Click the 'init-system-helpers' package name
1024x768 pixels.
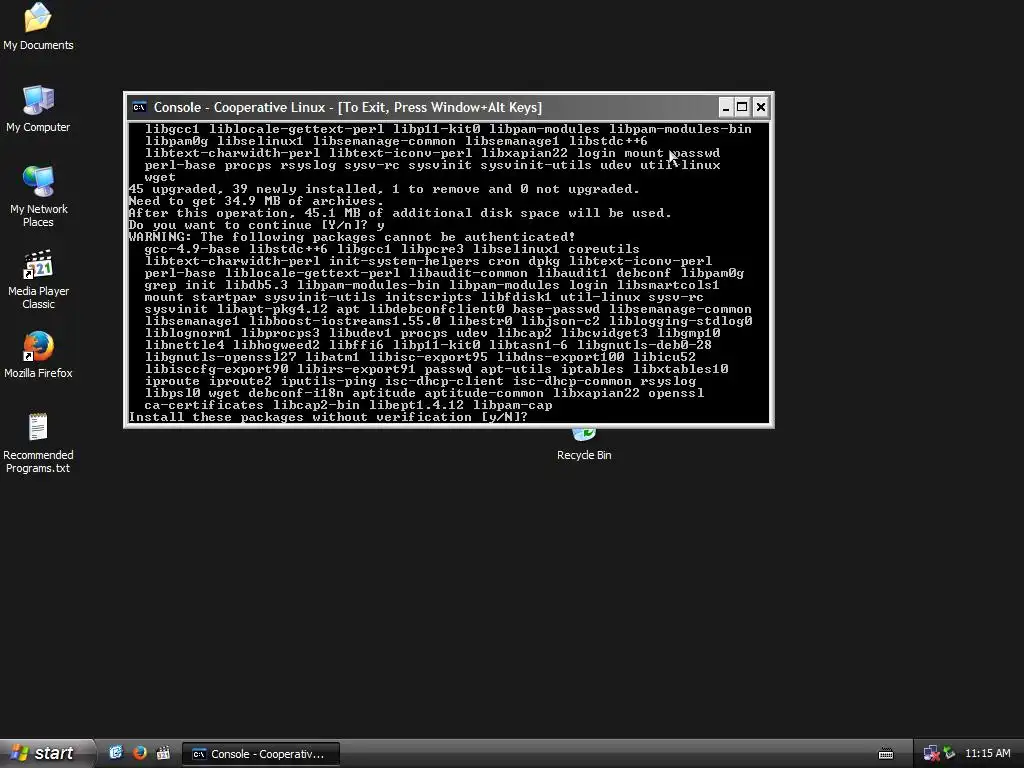(x=404, y=261)
